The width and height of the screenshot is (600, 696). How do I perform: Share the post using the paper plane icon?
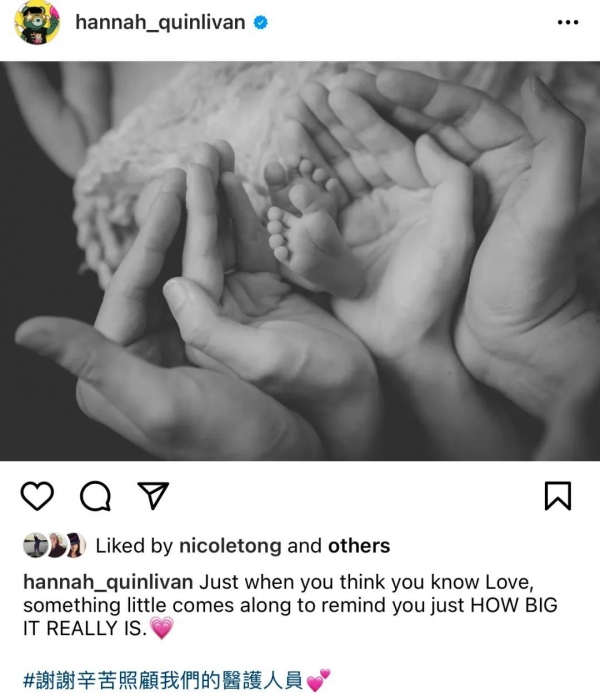tap(154, 495)
